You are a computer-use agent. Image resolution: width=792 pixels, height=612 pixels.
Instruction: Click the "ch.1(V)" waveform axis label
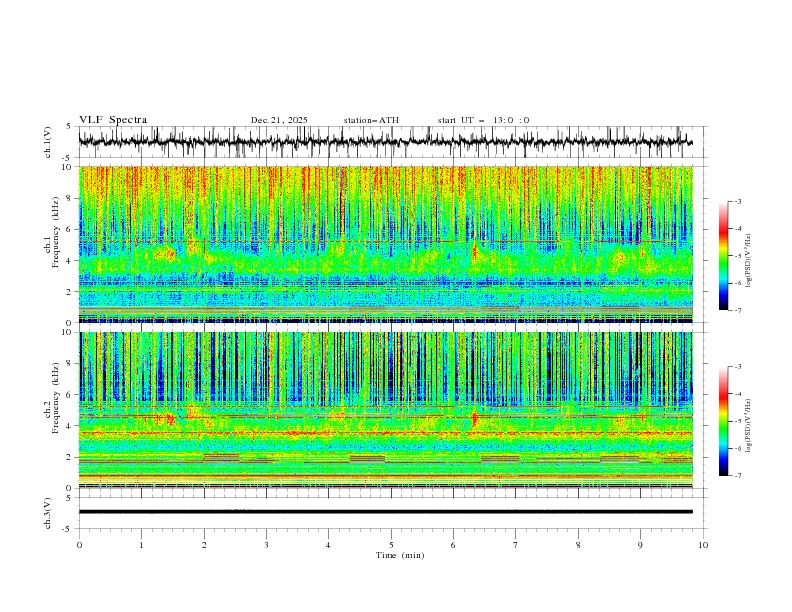(x=48, y=142)
